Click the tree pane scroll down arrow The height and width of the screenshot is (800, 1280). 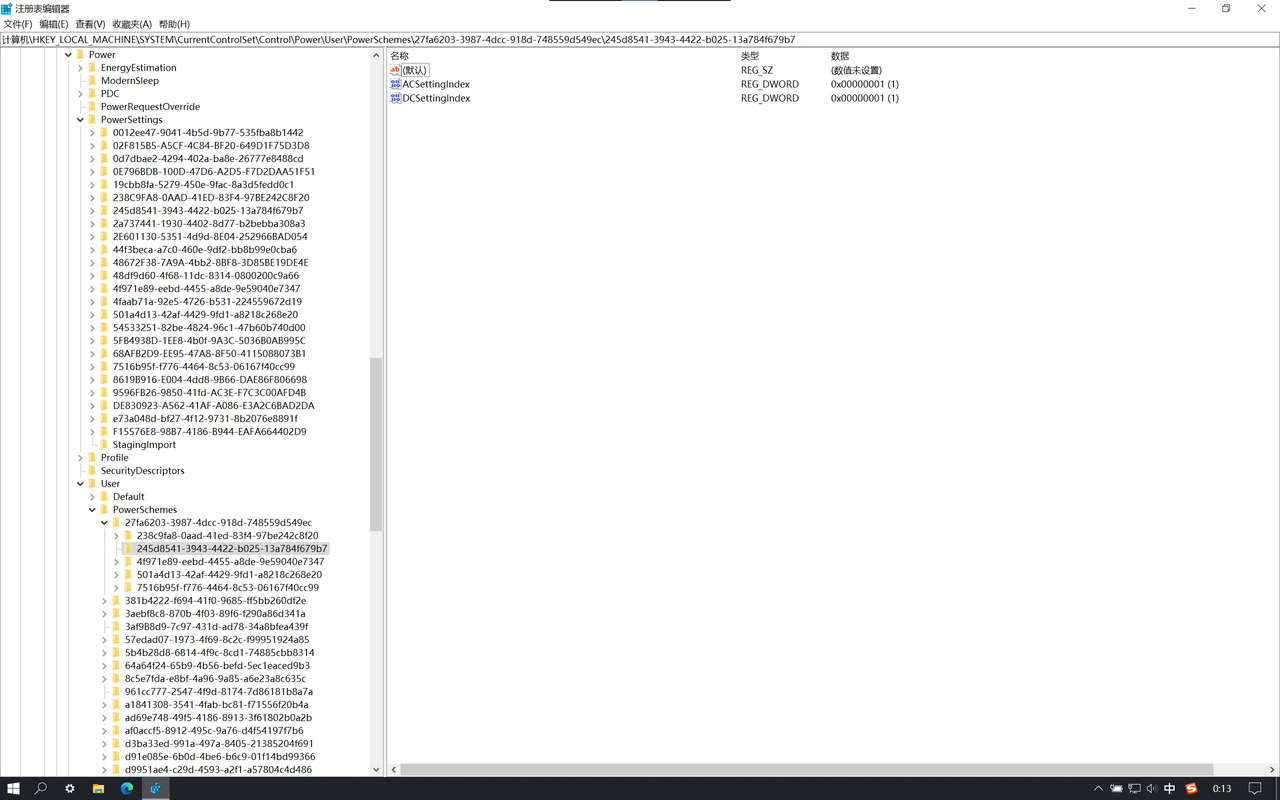coord(376,770)
